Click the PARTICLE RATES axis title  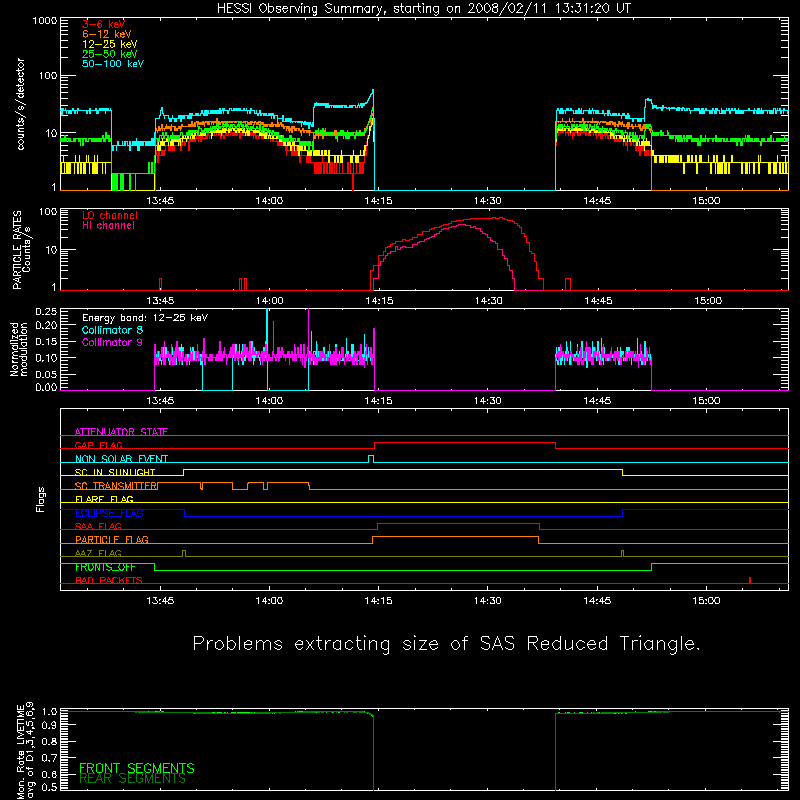coord(21,249)
